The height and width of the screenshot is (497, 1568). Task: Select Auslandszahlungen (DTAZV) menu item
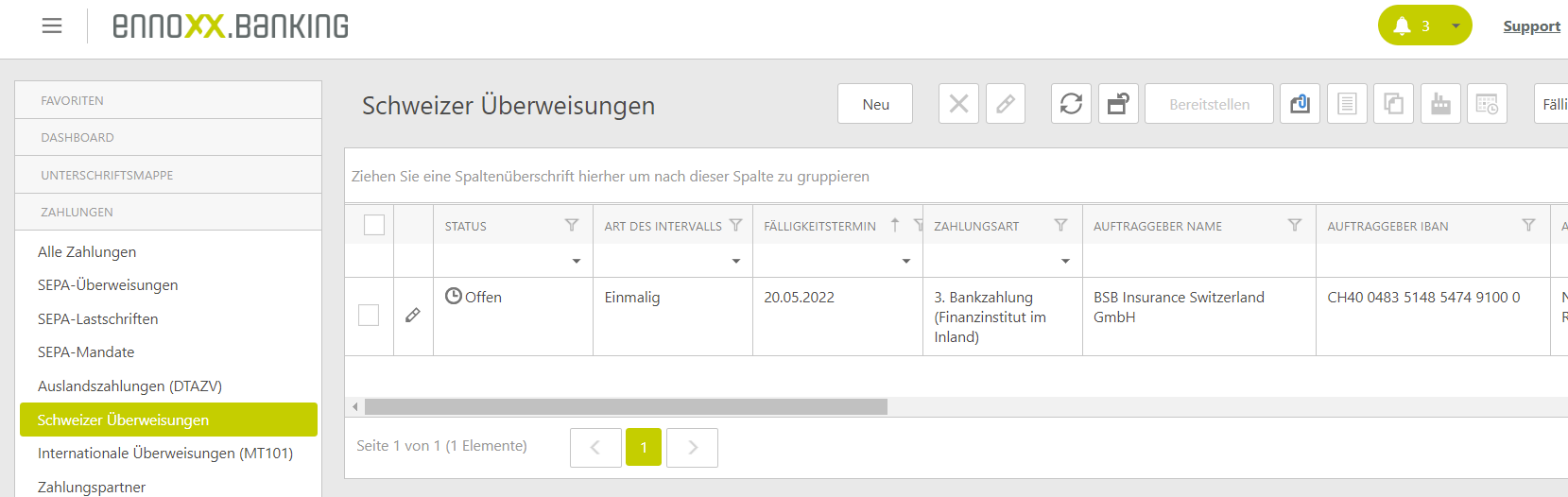(x=129, y=386)
